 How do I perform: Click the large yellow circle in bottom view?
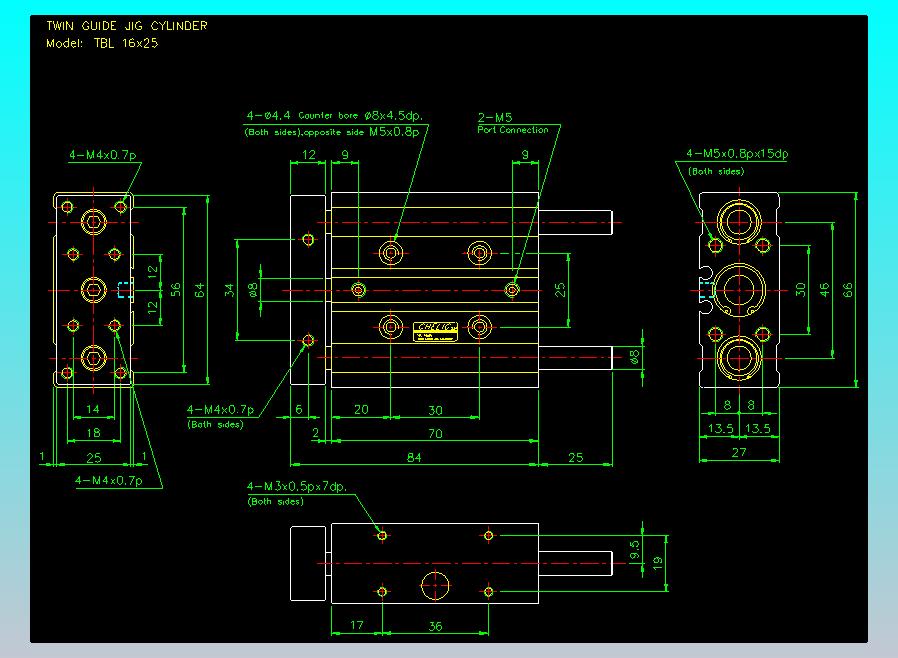click(435, 586)
